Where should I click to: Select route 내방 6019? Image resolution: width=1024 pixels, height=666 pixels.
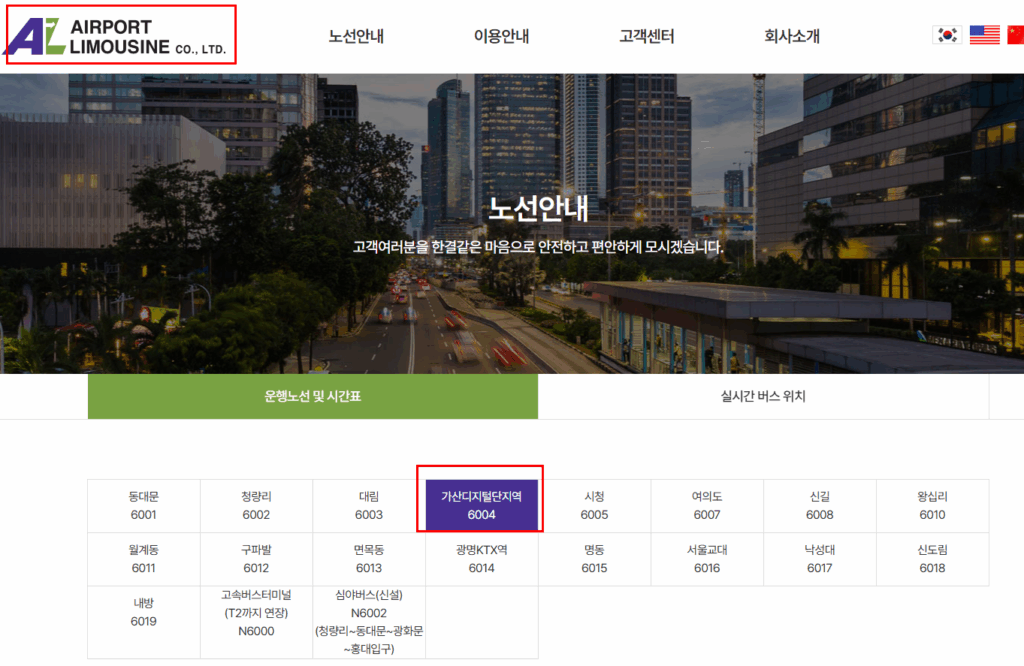point(144,622)
